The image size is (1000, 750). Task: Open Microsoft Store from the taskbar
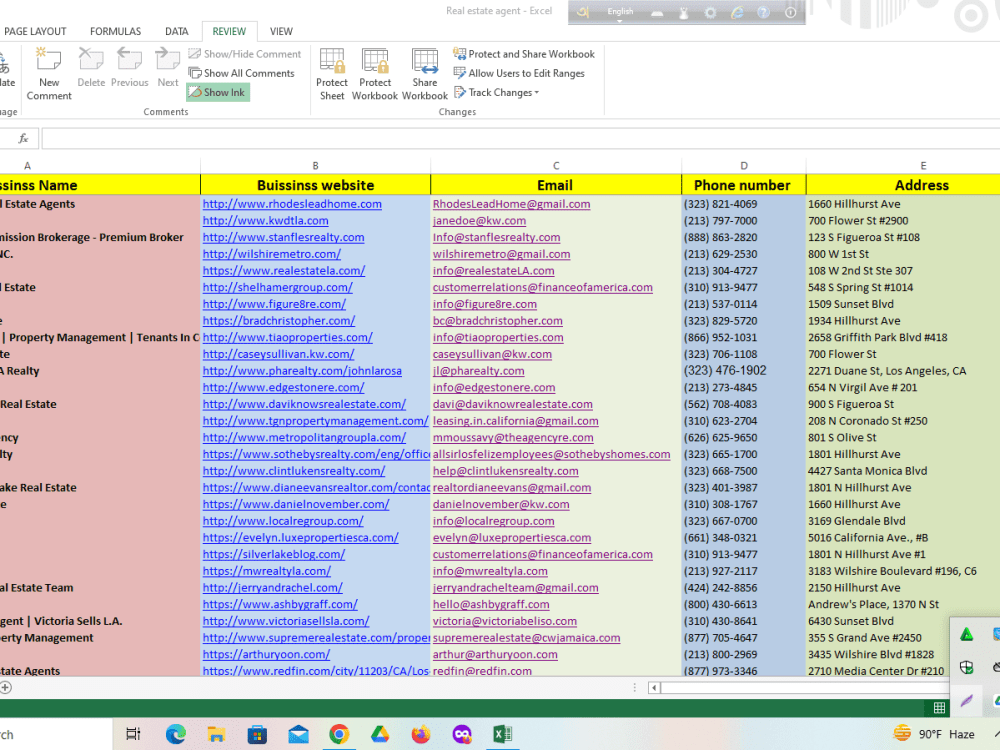pyautogui.click(x=257, y=734)
